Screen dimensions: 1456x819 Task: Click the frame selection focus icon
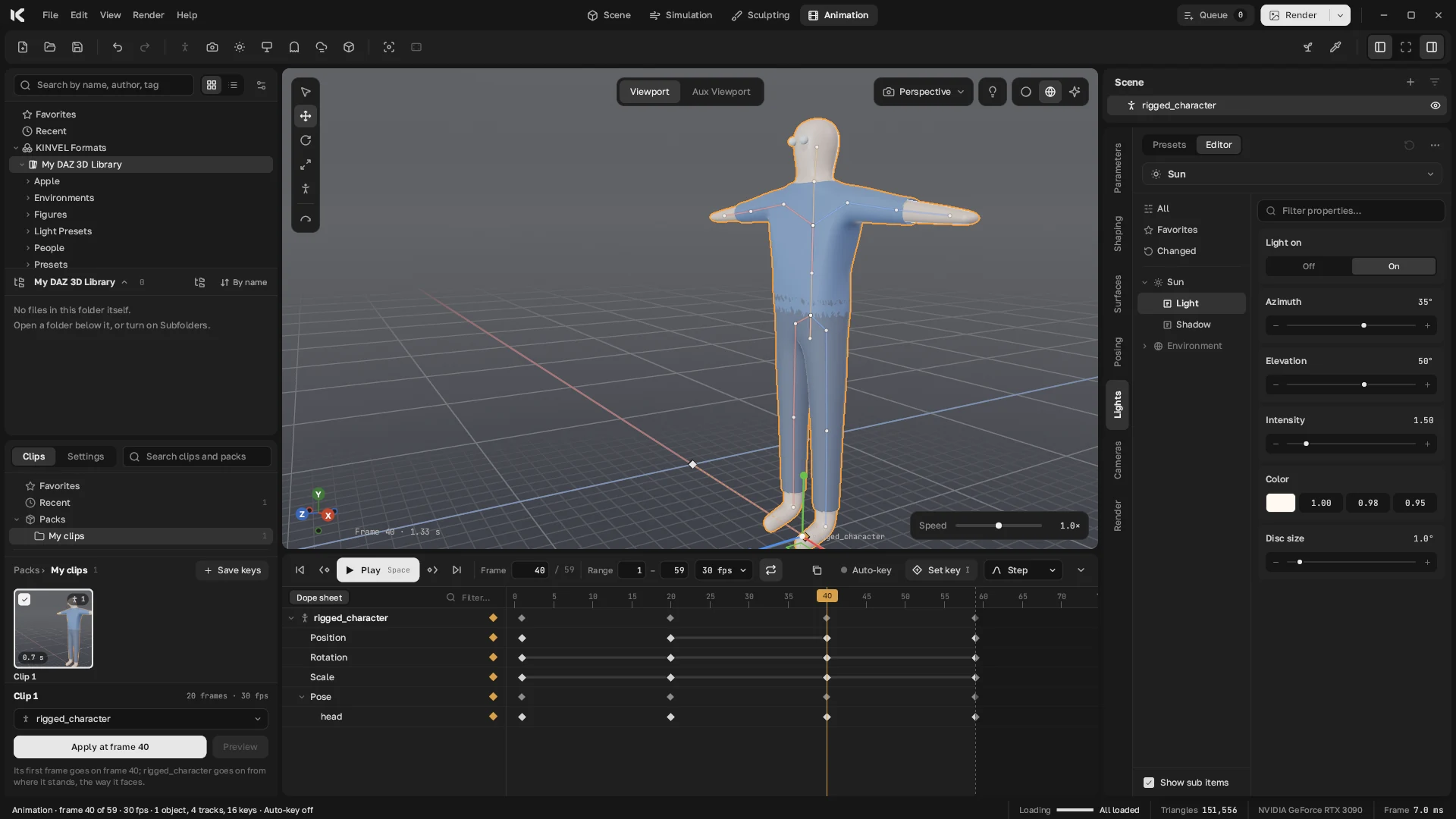pos(389,47)
